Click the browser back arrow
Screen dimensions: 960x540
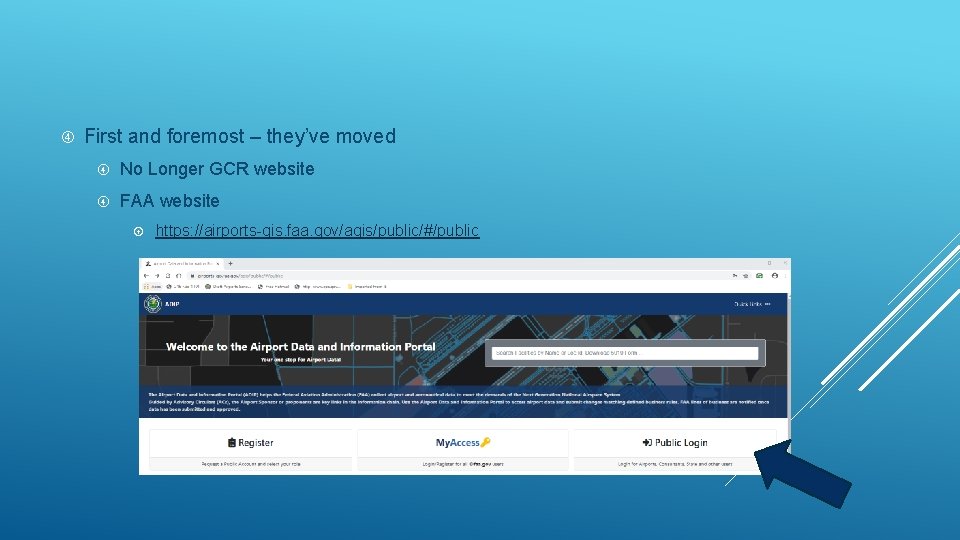[x=146, y=276]
